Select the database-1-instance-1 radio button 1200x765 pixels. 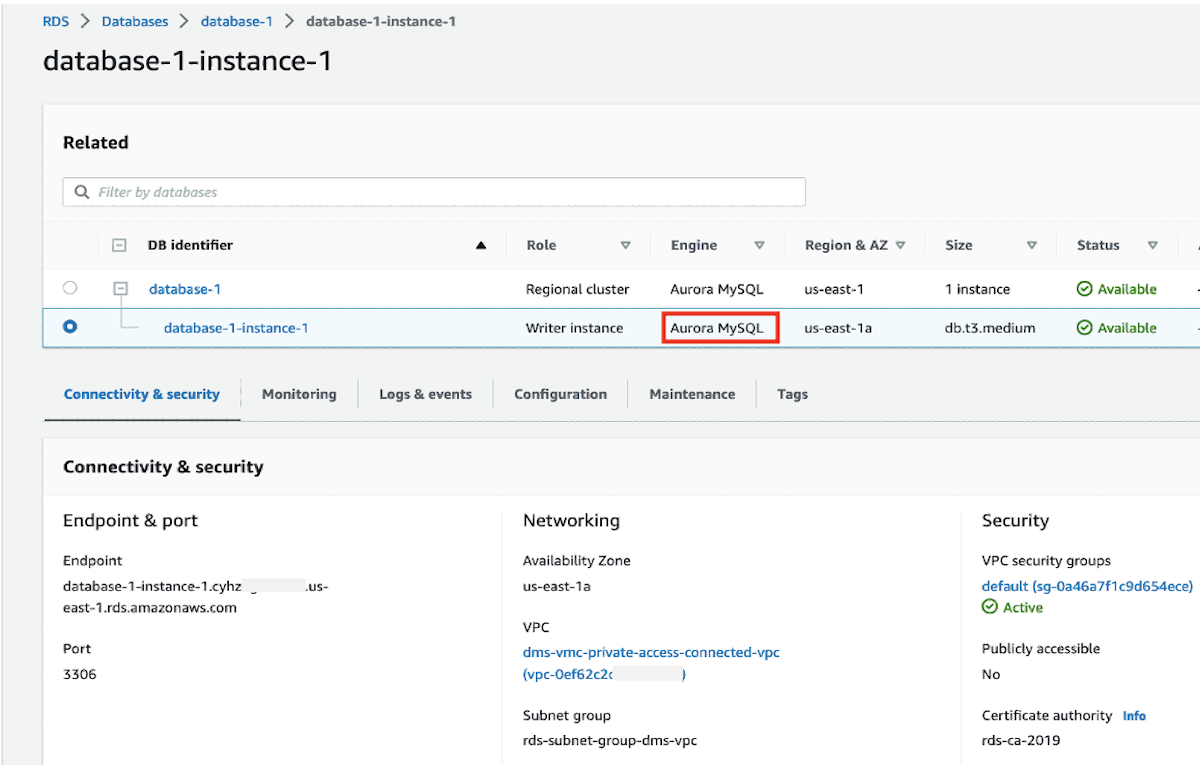pyautogui.click(x=70, y=327)
